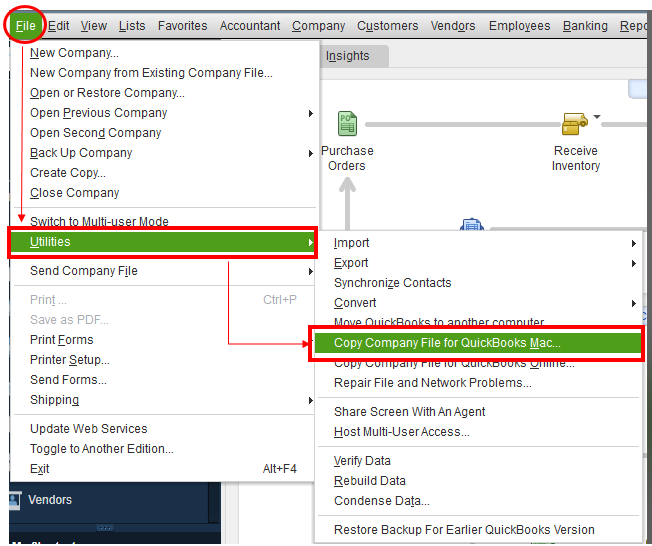
Task: Expand the Export submenu
Action: coord(351,263)
